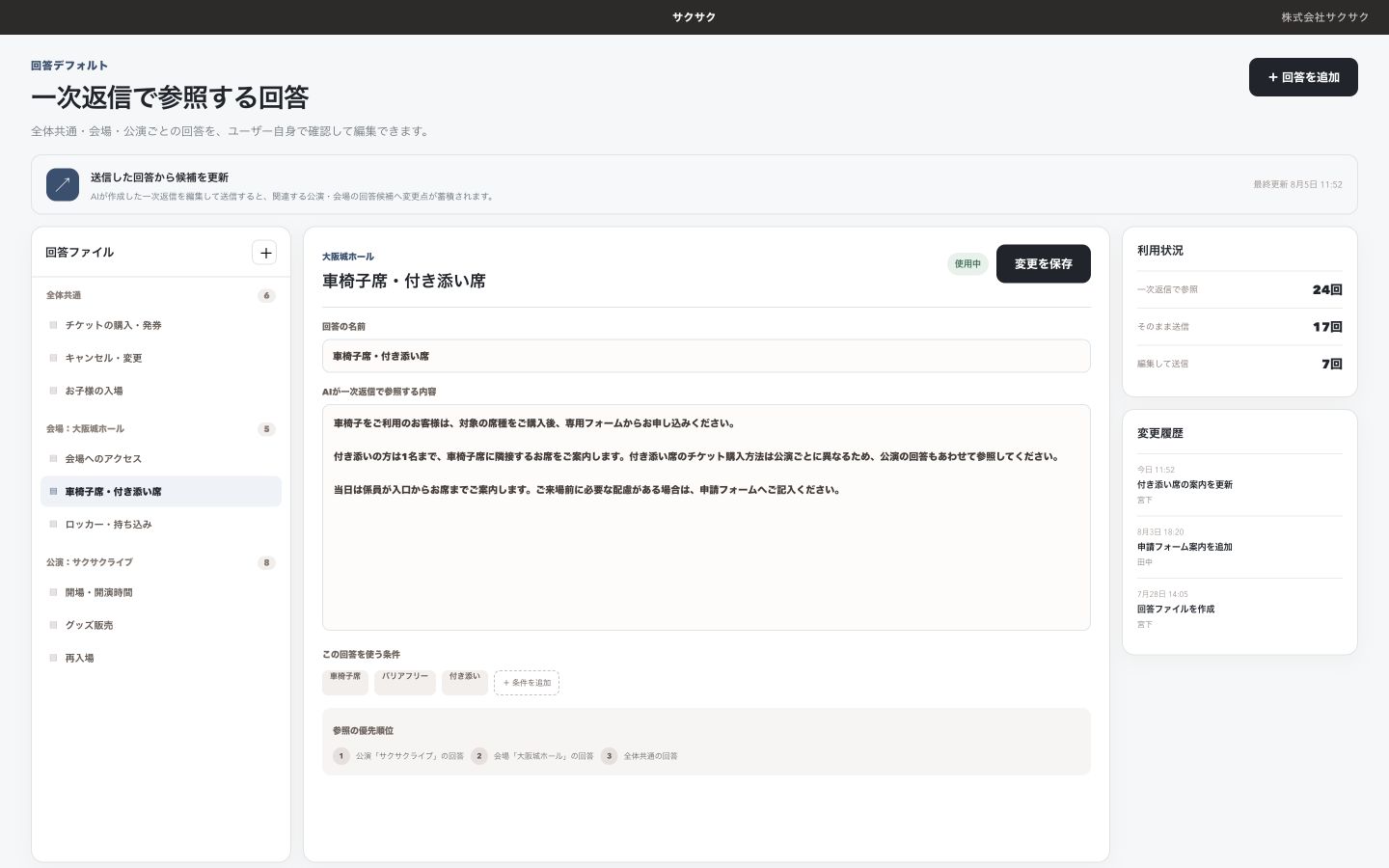Click the 最終更新 8月5日 11:52 timestamp
Viewport: 1389px width, 868px height.
pyautogui.click(x=1297, y=184)
